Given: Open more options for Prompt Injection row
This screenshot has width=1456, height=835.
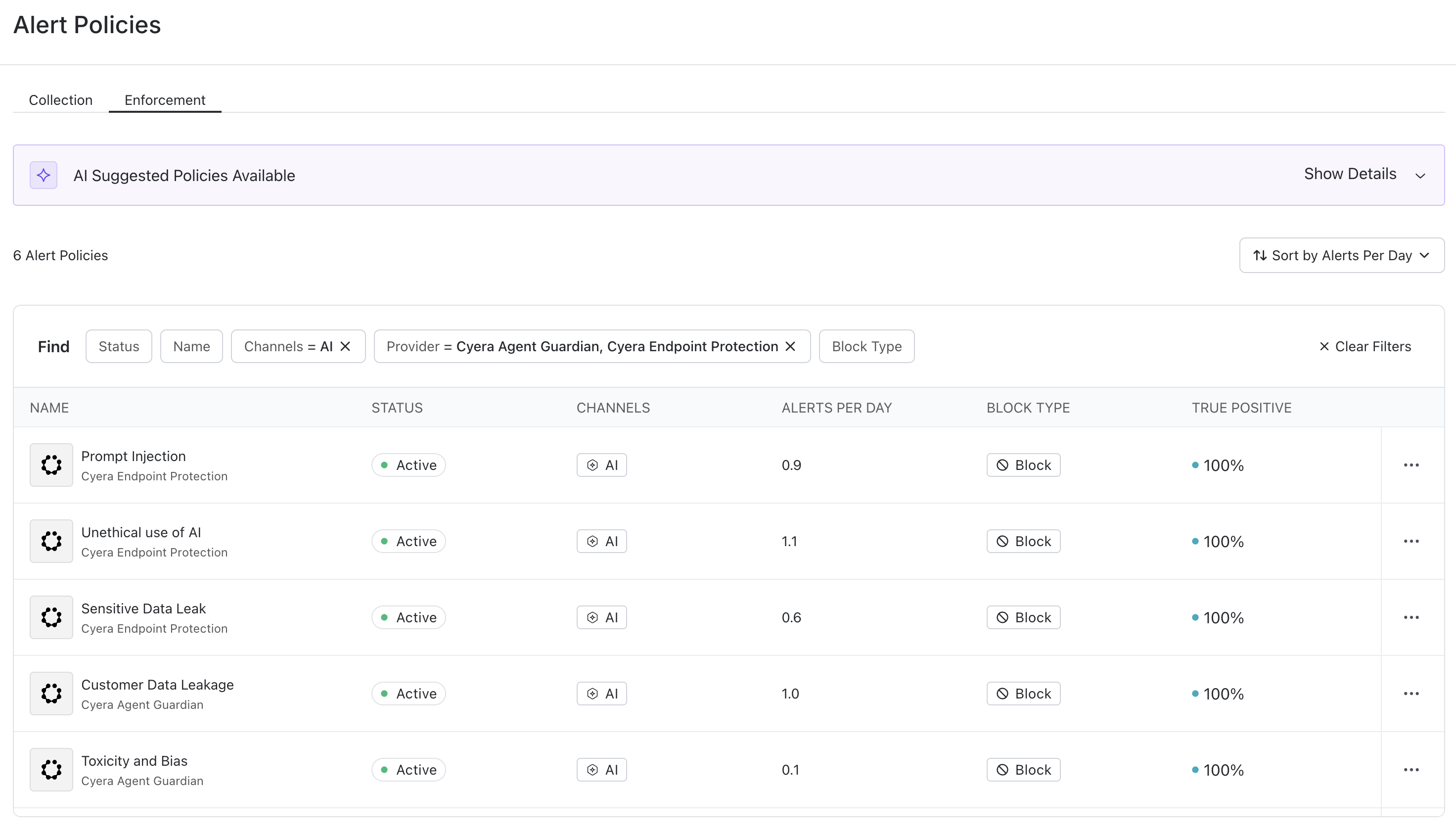Looking at the screenshot, I should pyautogui.click(x=1411, y=465).
